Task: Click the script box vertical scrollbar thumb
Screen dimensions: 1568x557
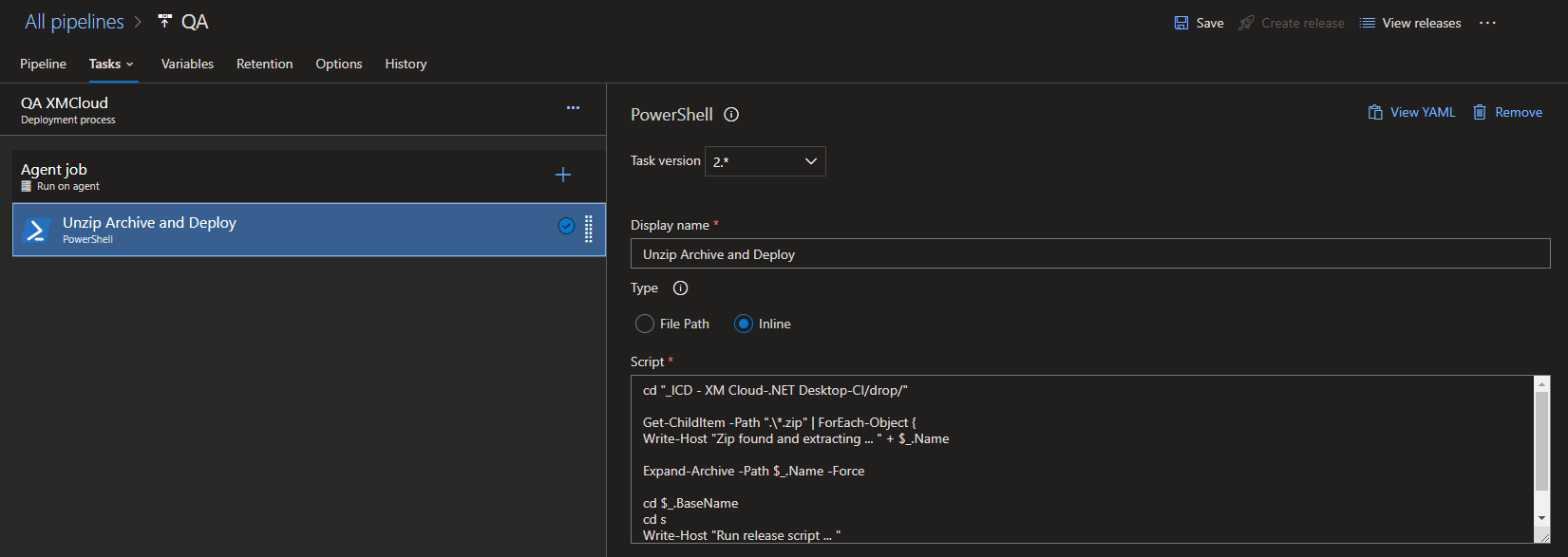Action: point(1542,441)
